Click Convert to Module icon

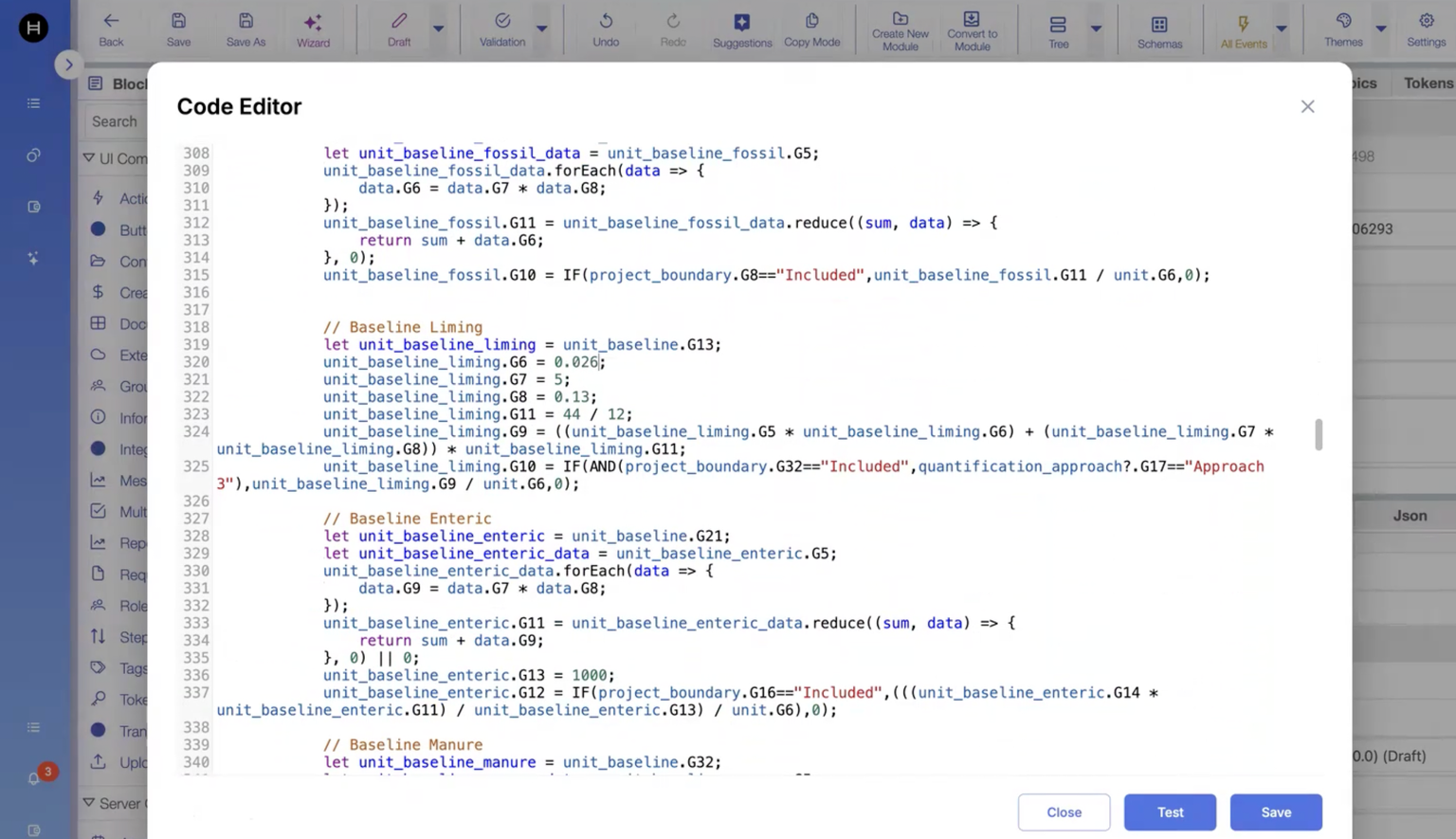(972, 19)
